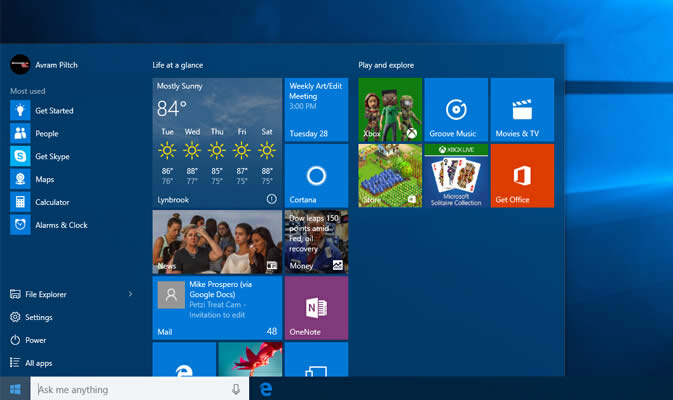Click the microphone icon in search box
The height and width of the screenshot is (400, 673).
point(236,389)
